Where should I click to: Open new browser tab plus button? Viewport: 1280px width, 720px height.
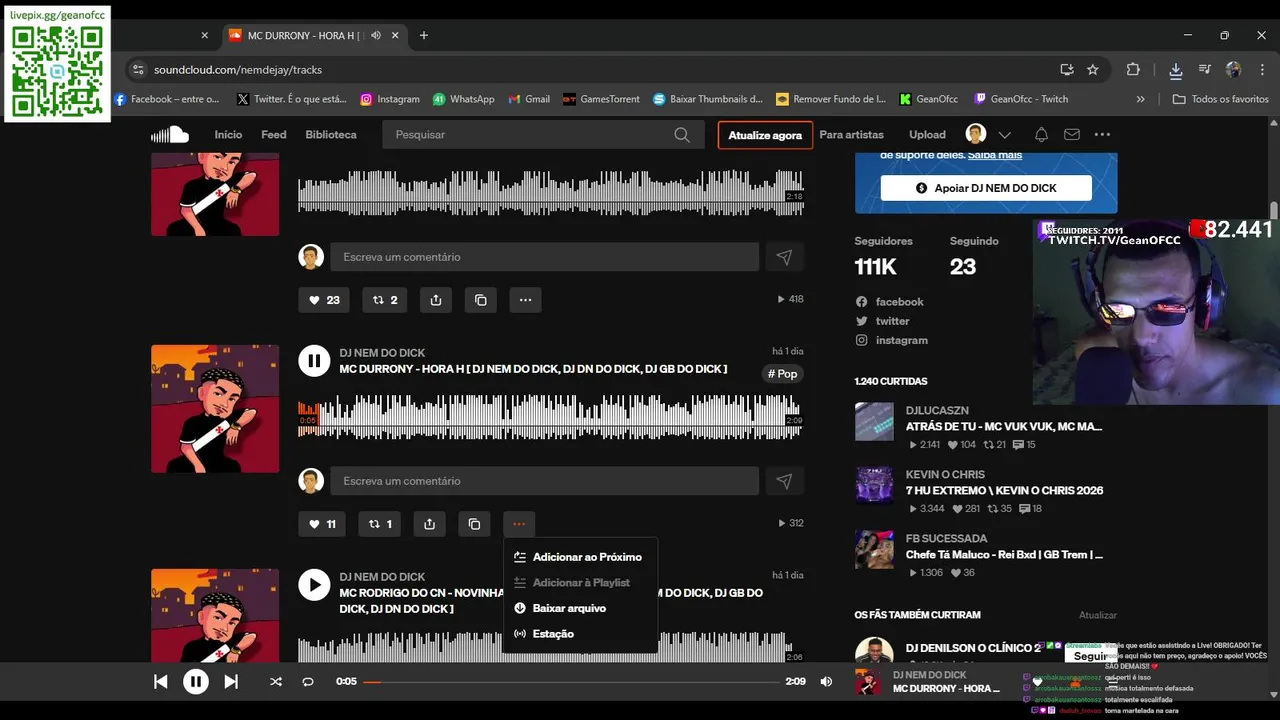pyautogui.click(x=424, y=35)
